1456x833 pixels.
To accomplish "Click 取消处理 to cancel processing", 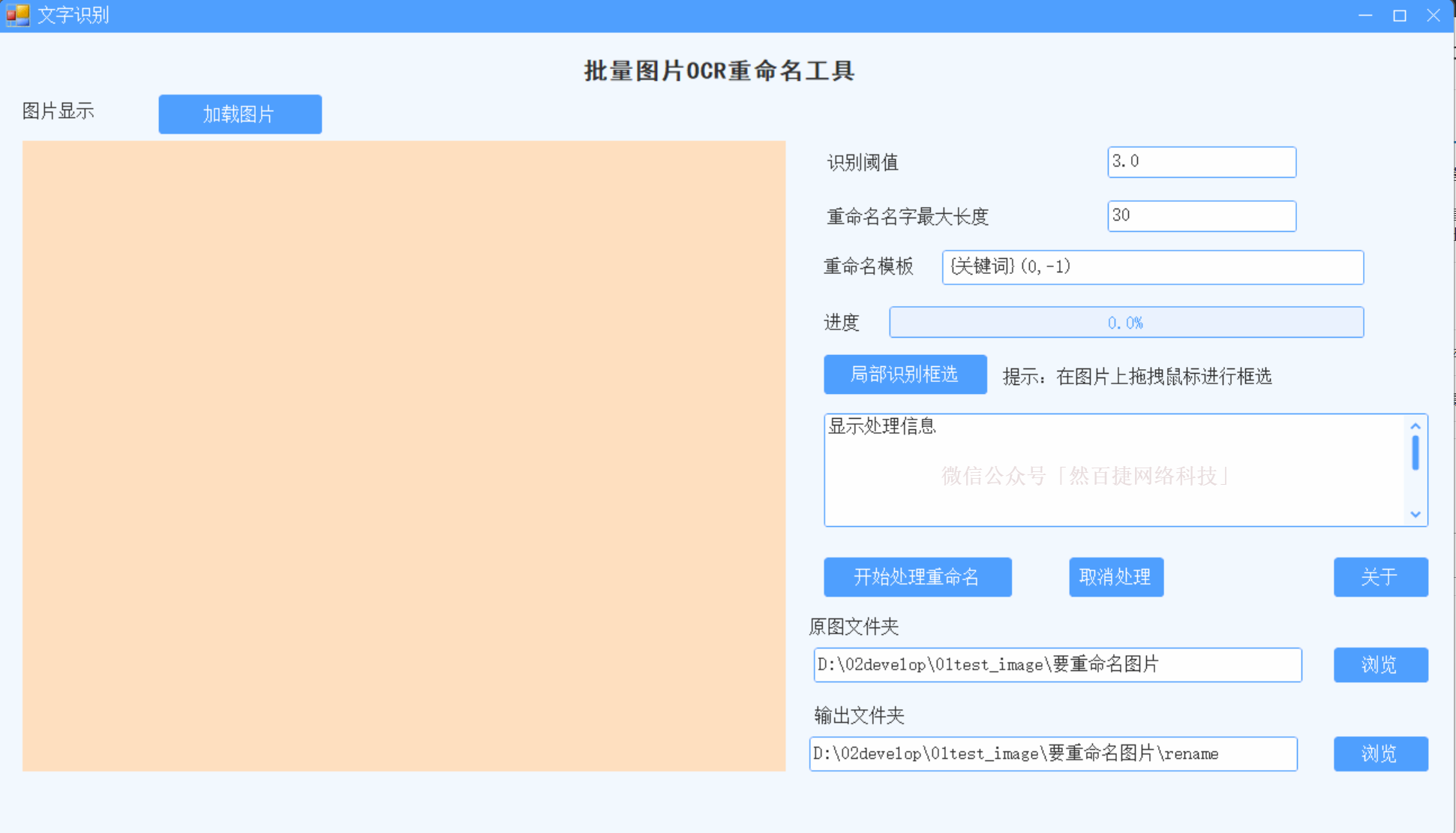I will coord(1115,577).
